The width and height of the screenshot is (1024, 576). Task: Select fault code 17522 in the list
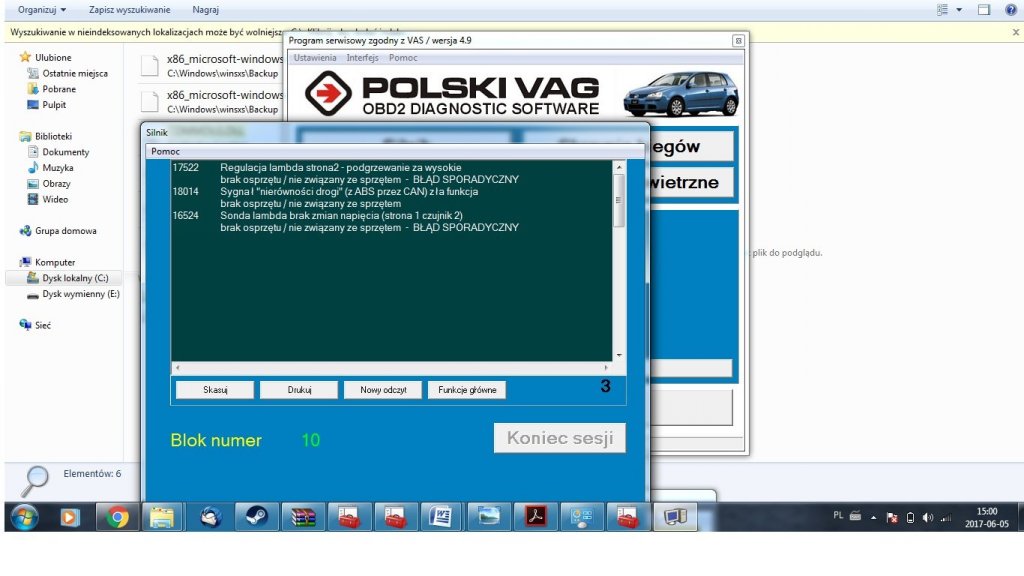coord(185,167)
